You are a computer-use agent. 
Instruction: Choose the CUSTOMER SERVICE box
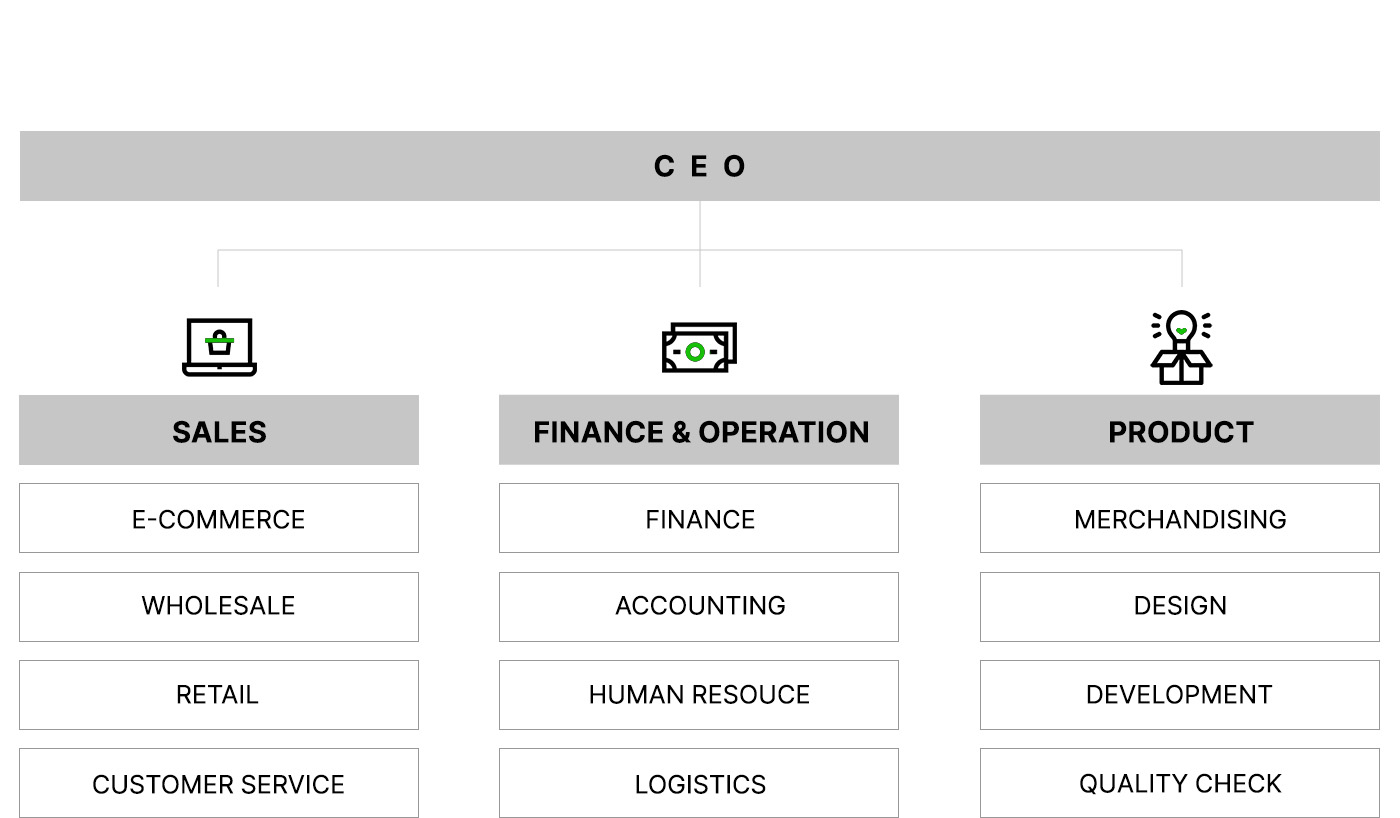click(219, 784)
